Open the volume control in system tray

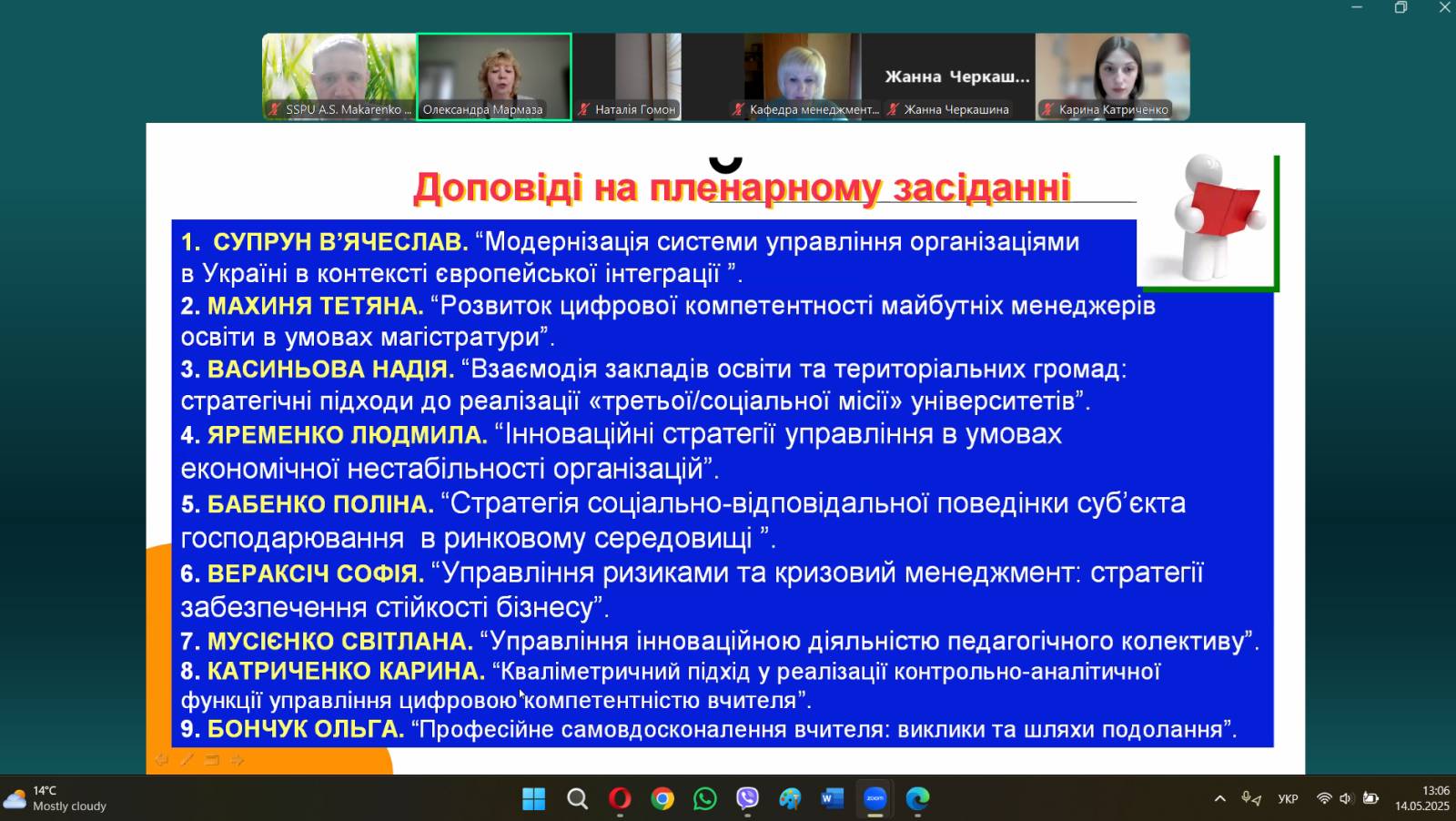(x=1346, y=799)
